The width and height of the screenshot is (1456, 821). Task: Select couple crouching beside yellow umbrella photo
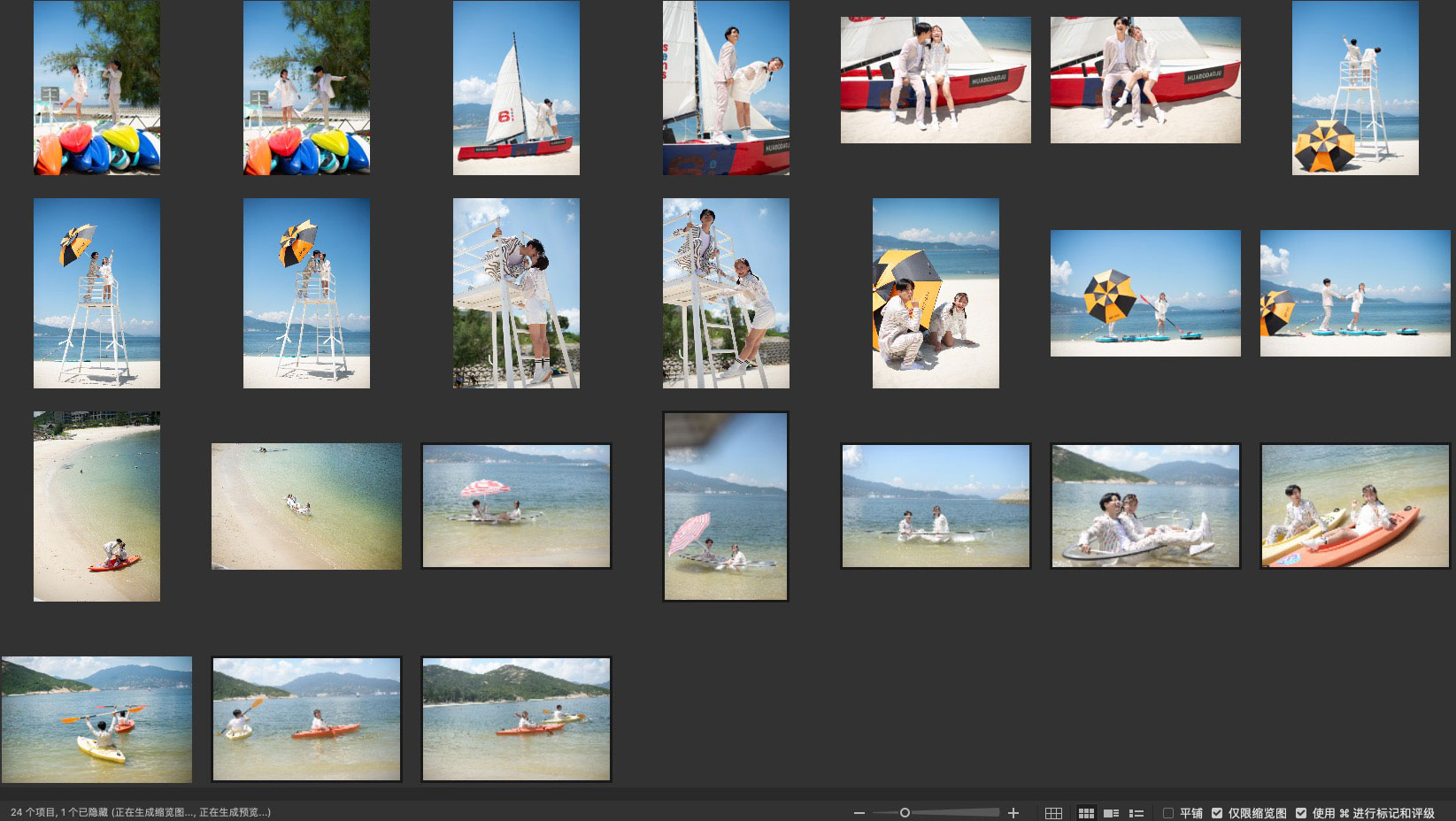[936, 293]
